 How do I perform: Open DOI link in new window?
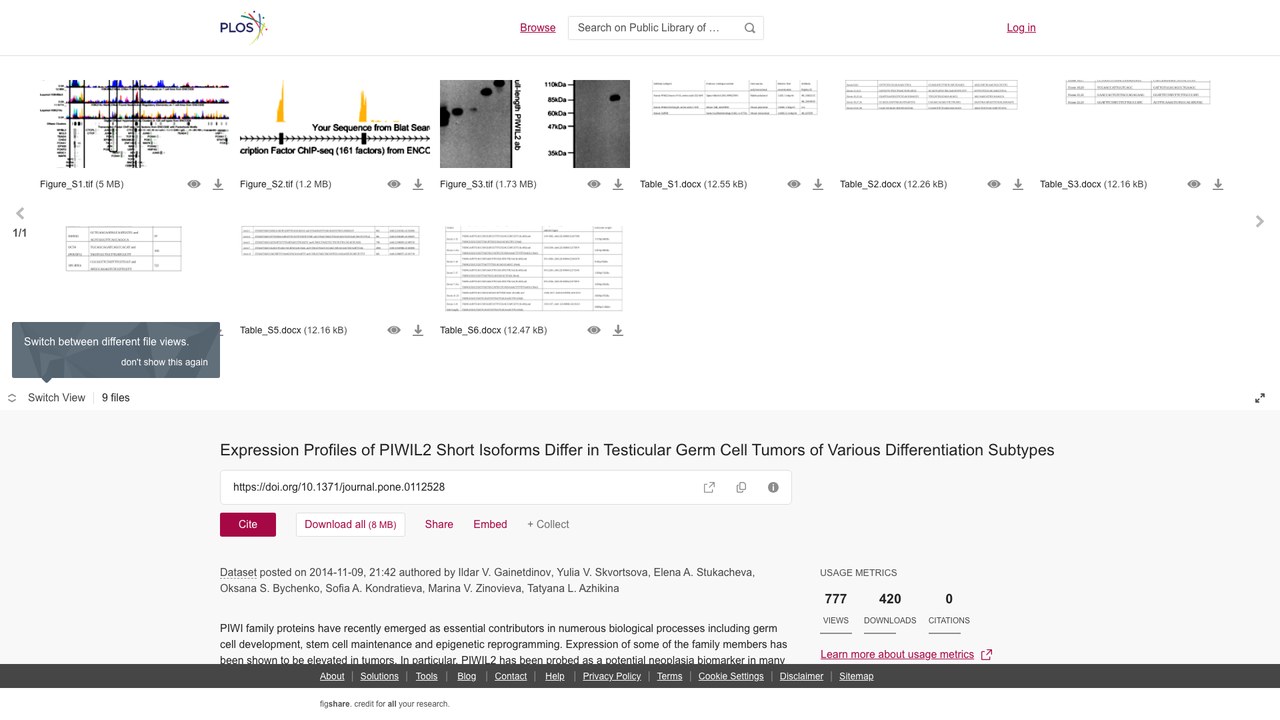[709, 487]
